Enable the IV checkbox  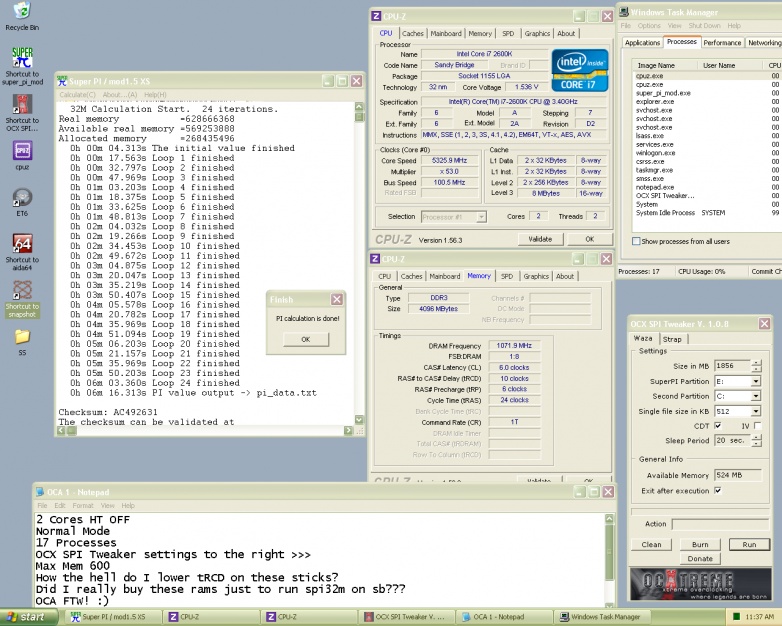[757, 425]
